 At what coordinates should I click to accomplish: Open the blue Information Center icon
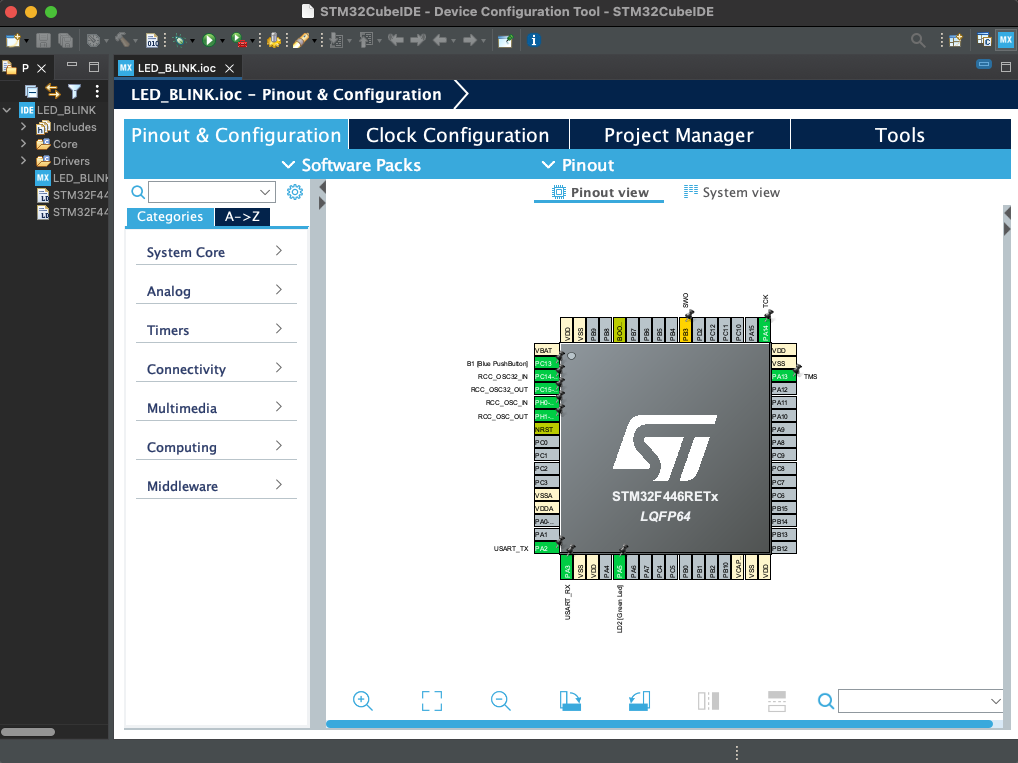[x=534, y=40]
